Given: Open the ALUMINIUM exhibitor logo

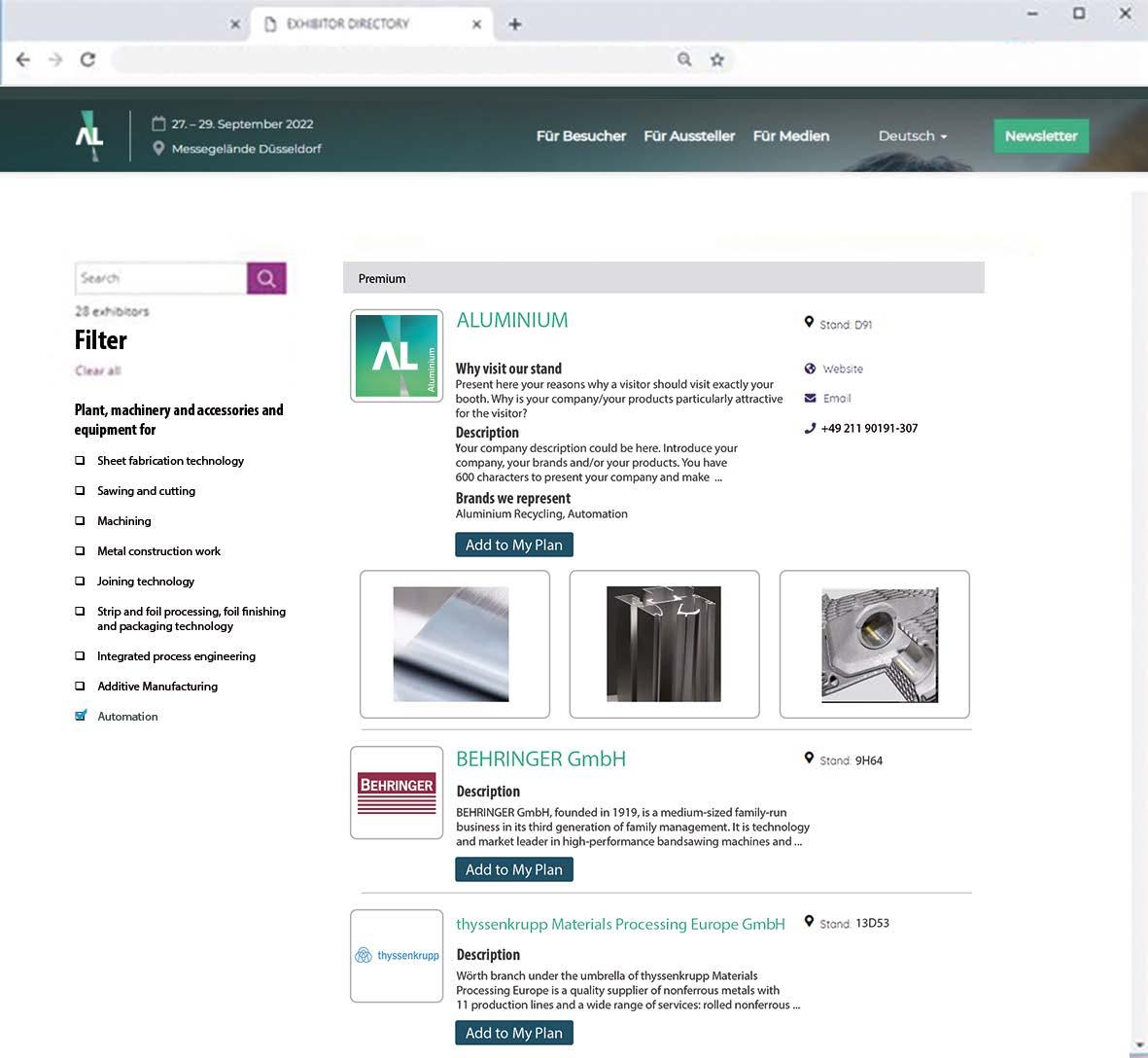Looking at the screenshot, I should pyautogui.click(x=397, y=356).
